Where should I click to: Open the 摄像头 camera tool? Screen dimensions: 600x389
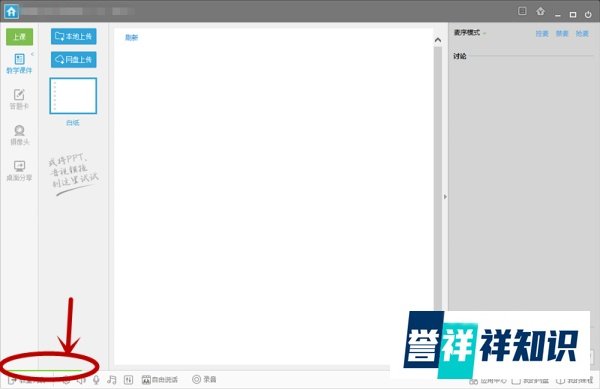tap(19, 135)
